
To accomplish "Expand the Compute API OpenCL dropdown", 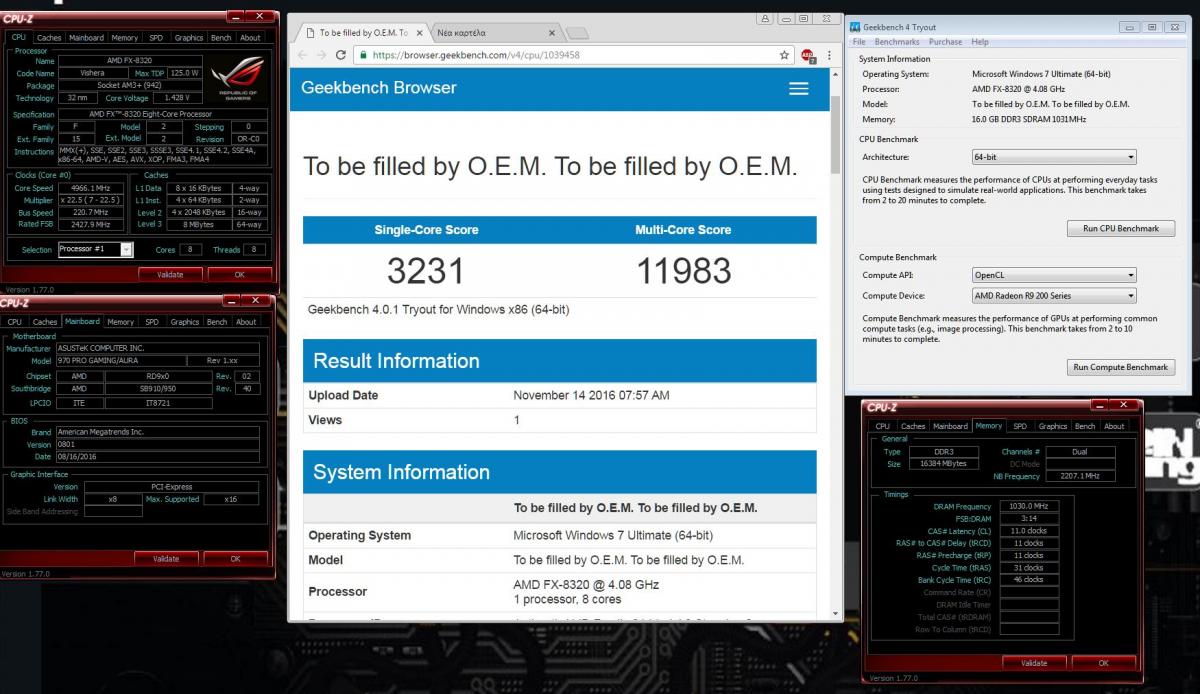I will point(1054,275).
